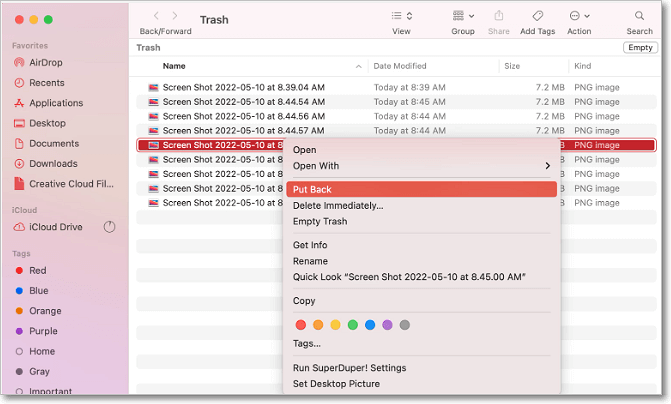Expand the Open With submenu
This screenshot has width=671, height=404.
(x=420, y=166)
